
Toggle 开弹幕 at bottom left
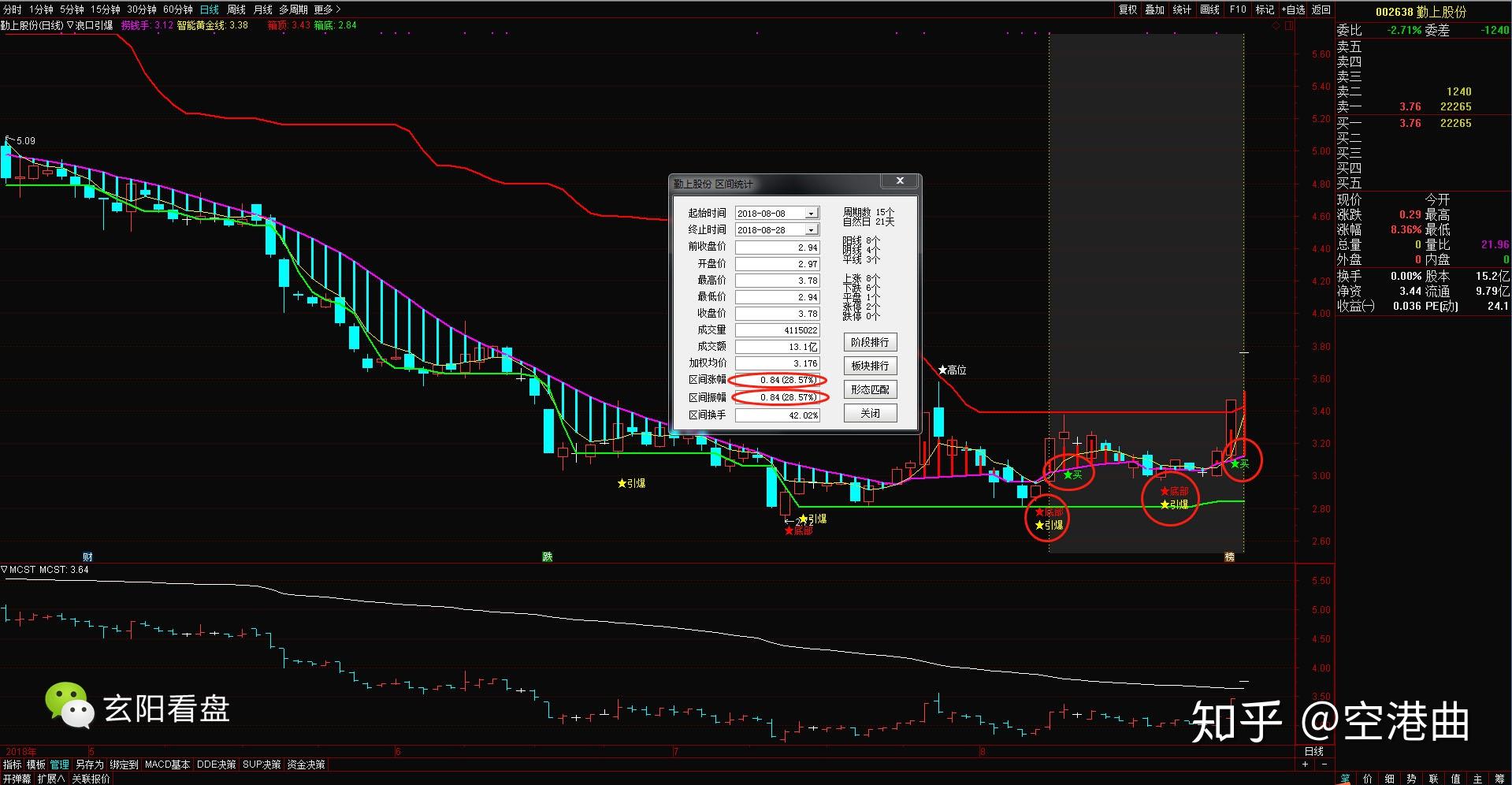16,779
